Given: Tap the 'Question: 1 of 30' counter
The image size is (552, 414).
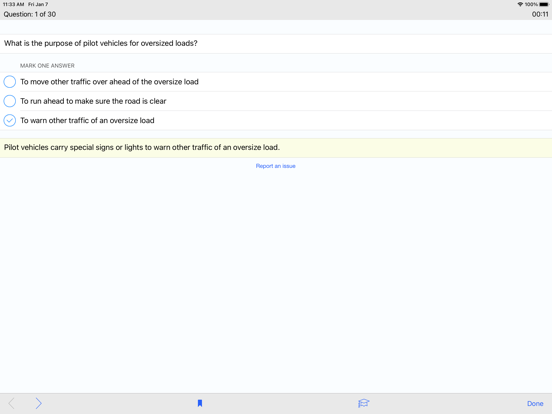Looking at the screenshot, I should tap(30, 14).
